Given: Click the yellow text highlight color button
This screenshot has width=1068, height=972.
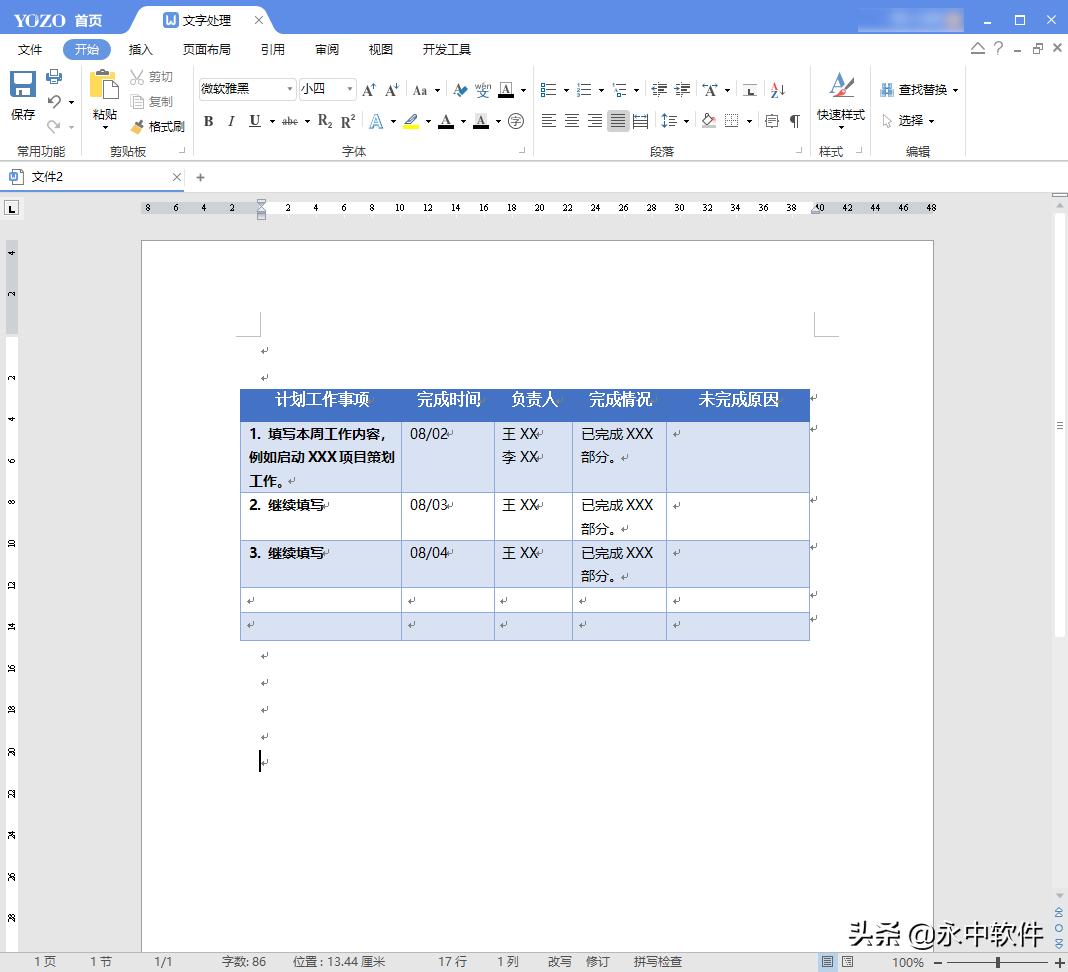Looking at the screenshot, I should tap(411, 121).
